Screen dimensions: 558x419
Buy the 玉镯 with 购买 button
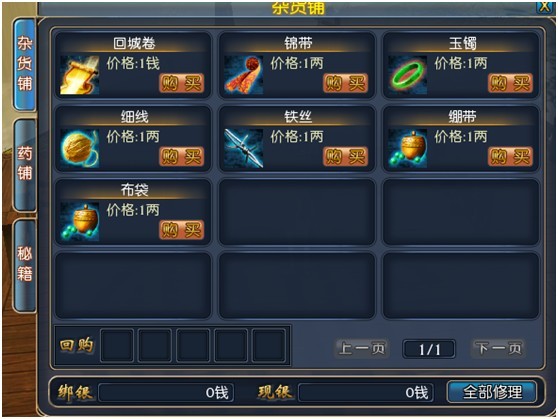click(510, 83)
